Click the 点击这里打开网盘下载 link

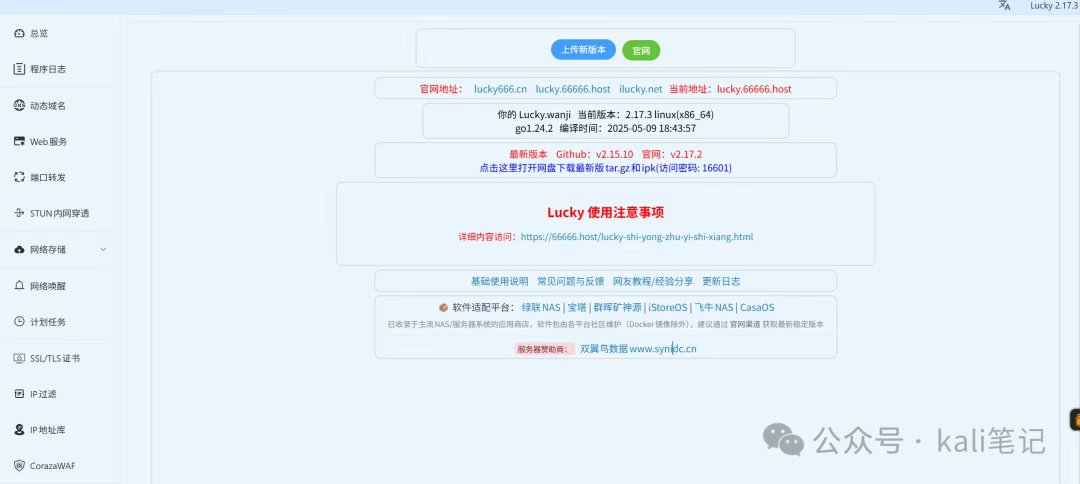pyautogui.click(x=605, y=167)
